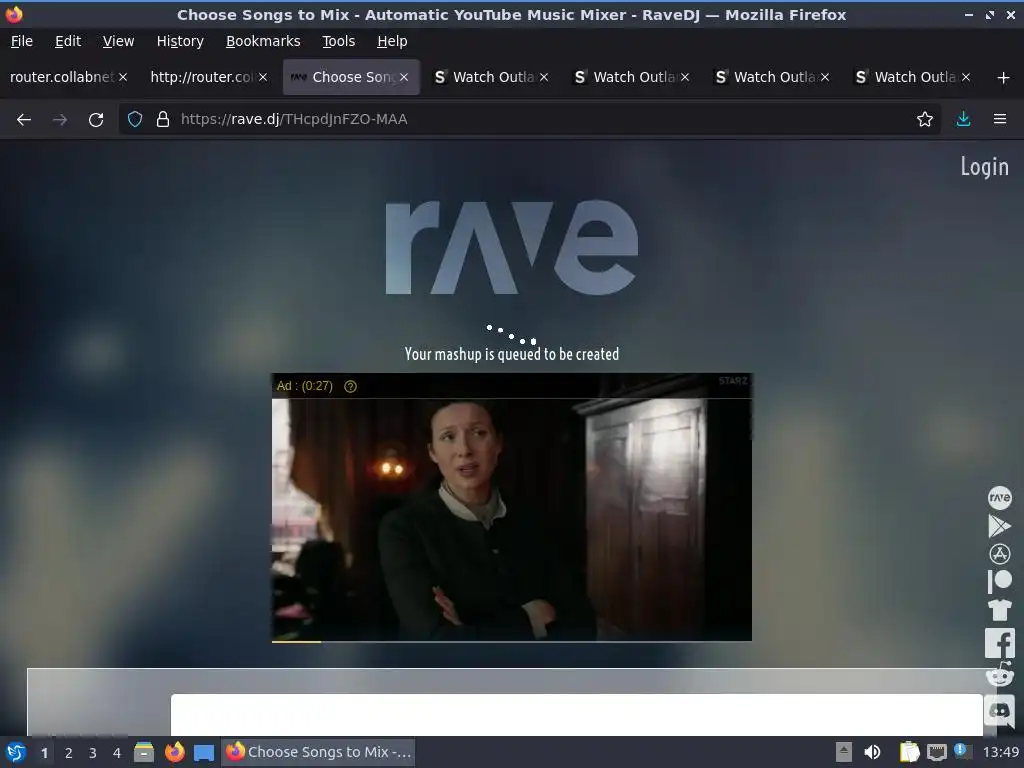1024x768 pixels.
Task: View site security via padlock icon
Action: tap(163, 119)
